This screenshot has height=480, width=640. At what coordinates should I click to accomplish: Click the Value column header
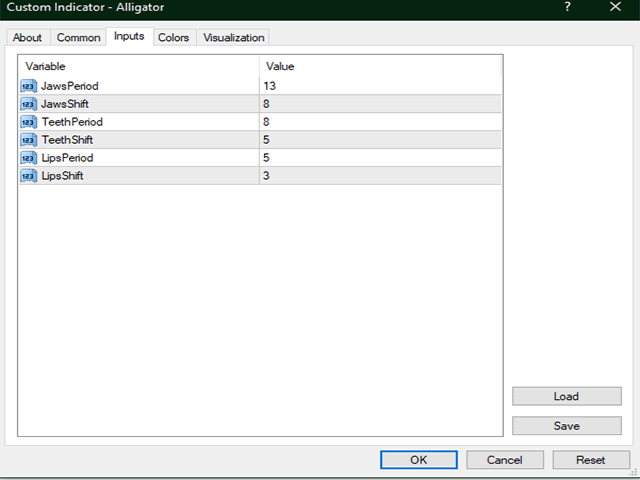380,66
